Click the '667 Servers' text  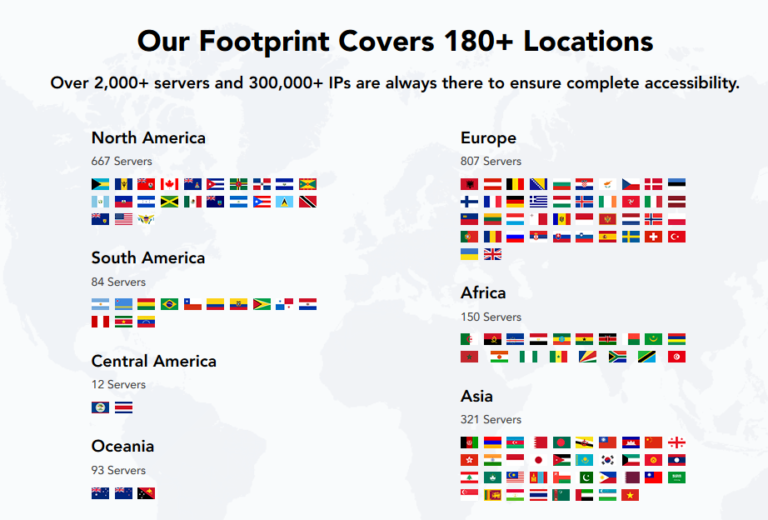[x=121, y=161]
